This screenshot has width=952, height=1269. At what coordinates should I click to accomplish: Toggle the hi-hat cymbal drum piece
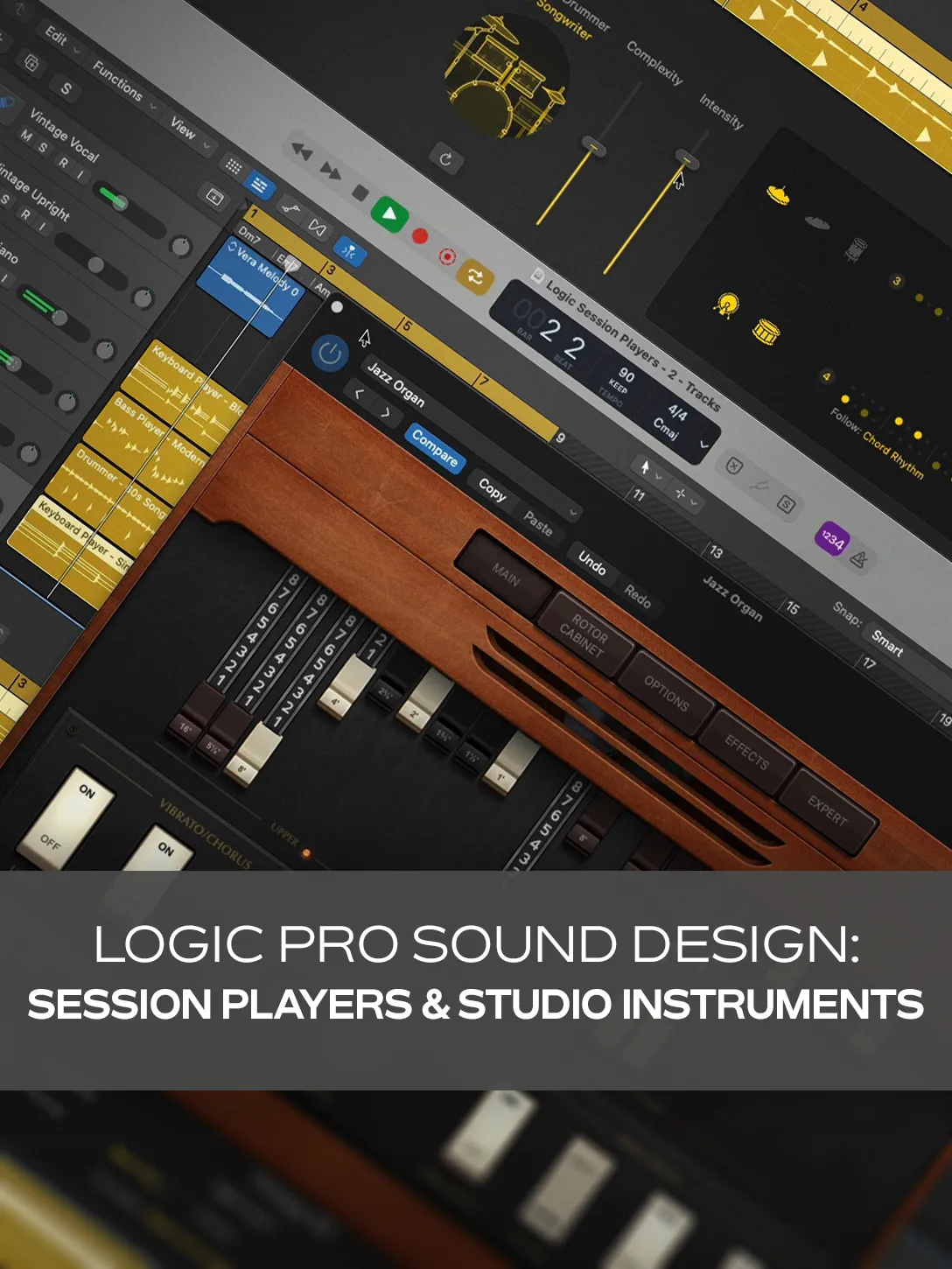point(778,194)
